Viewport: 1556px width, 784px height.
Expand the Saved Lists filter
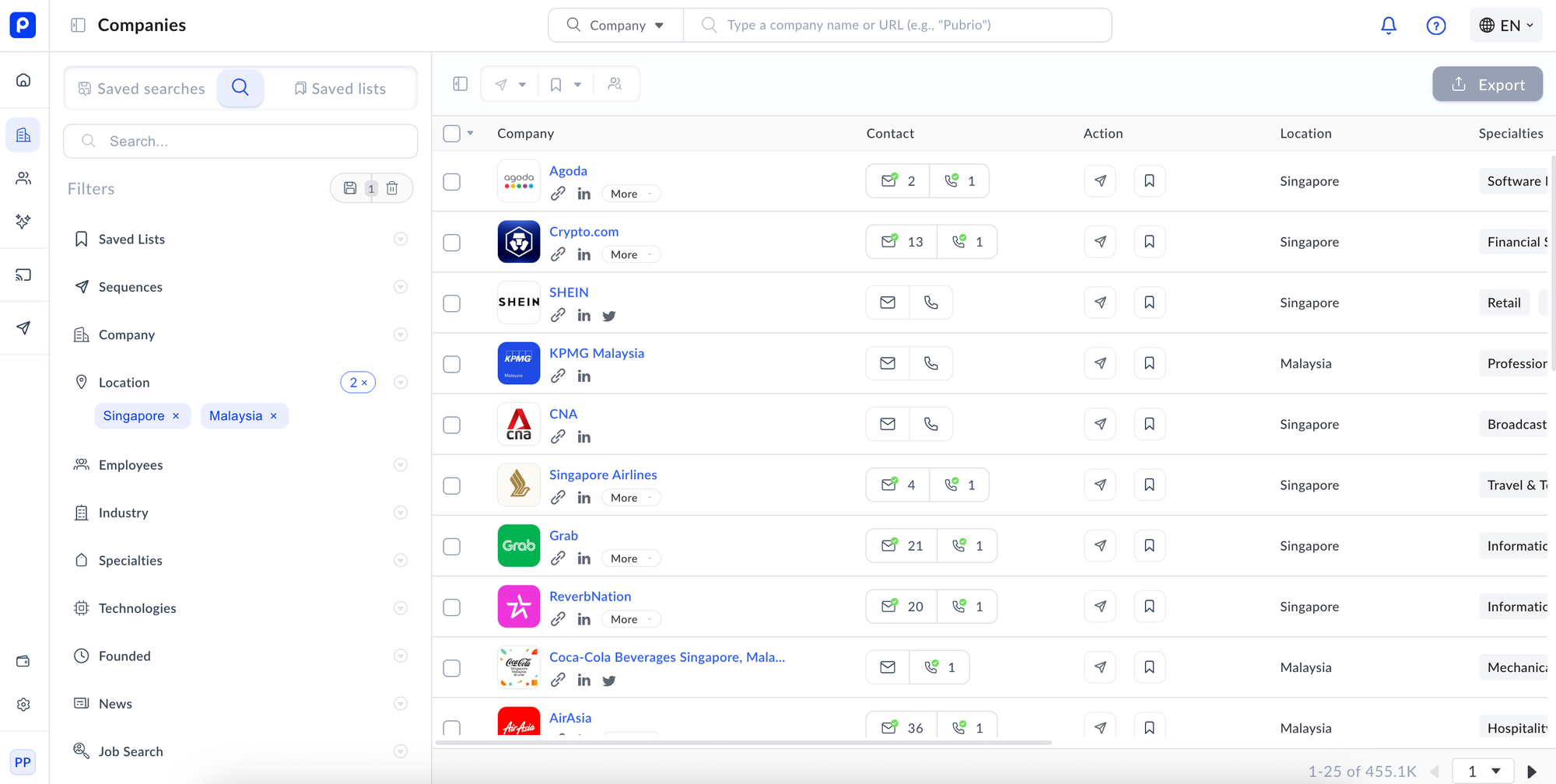[401, 240]
